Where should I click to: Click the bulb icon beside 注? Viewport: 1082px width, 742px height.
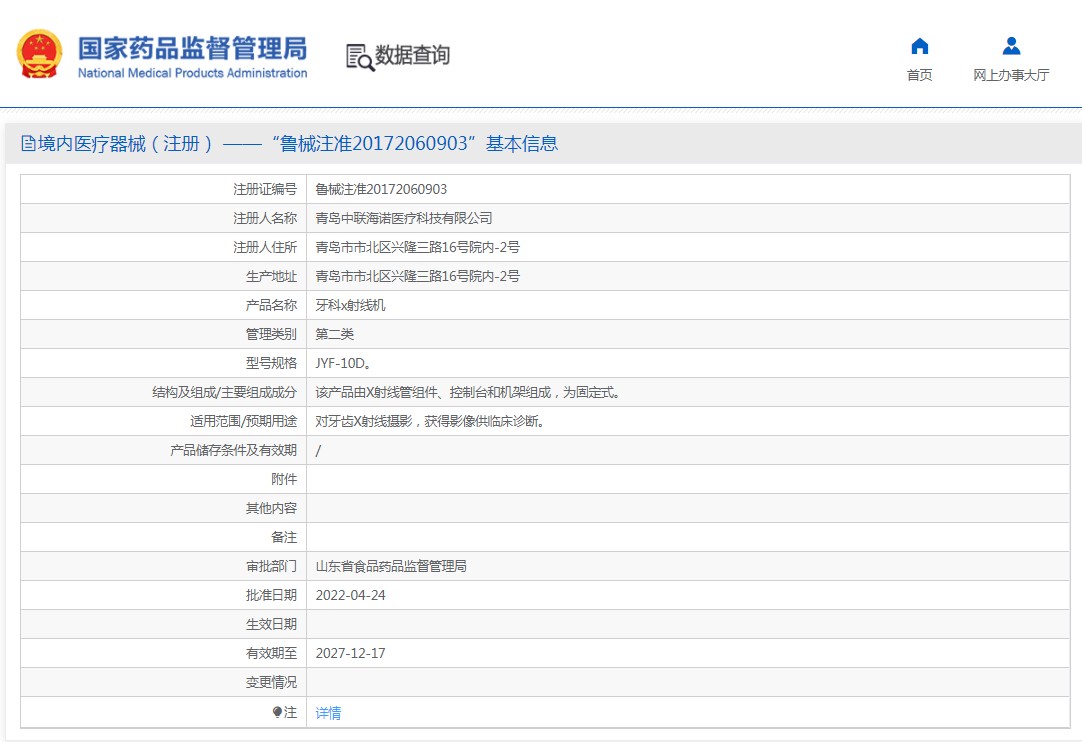(277, 712)
